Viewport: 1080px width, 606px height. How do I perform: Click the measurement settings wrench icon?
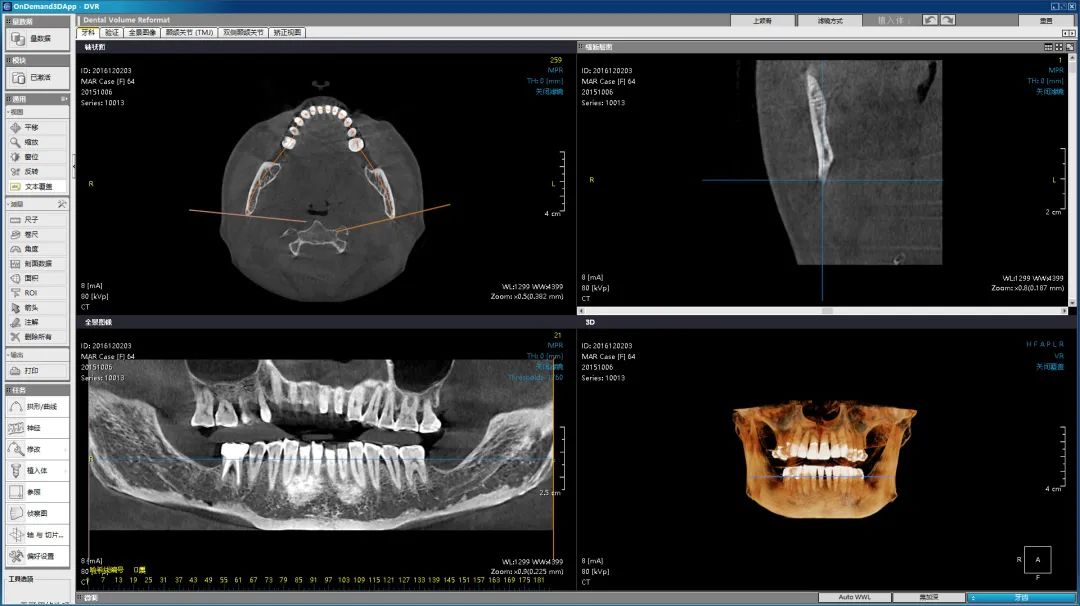(x=62, y=205)
